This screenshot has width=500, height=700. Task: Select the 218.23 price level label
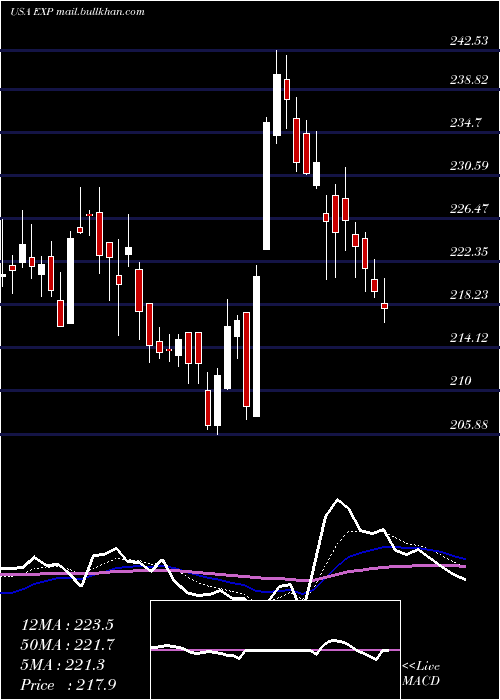(468, 294)
